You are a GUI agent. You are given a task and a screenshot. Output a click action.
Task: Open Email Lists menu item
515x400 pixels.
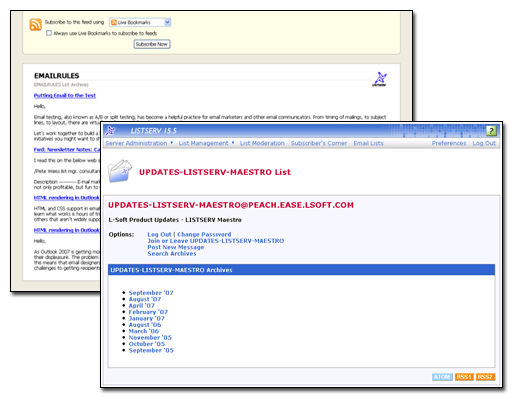click(368, 143)
